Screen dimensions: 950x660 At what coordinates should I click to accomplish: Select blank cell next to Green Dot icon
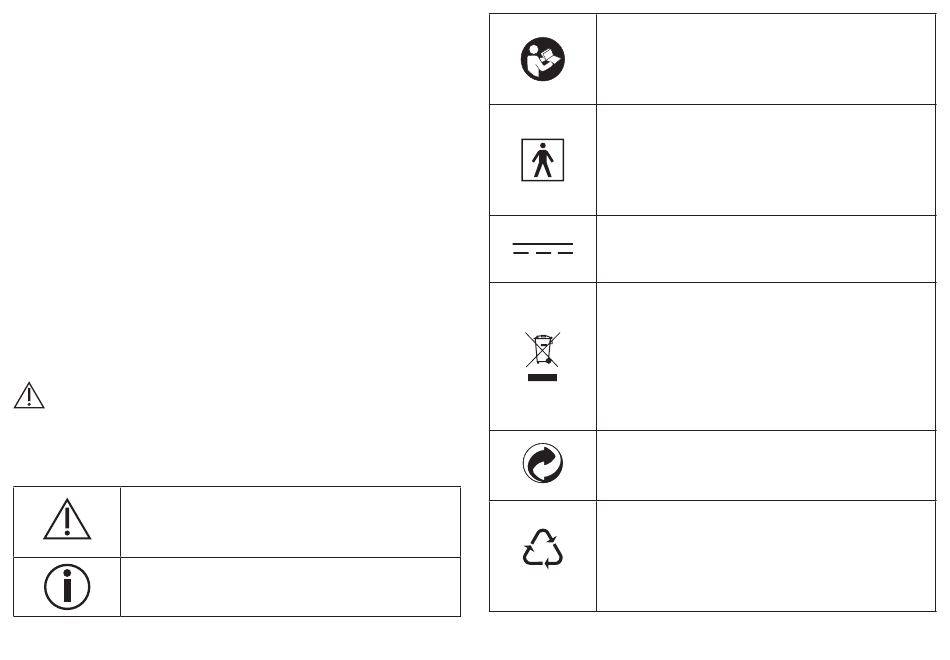click(766, 465)
